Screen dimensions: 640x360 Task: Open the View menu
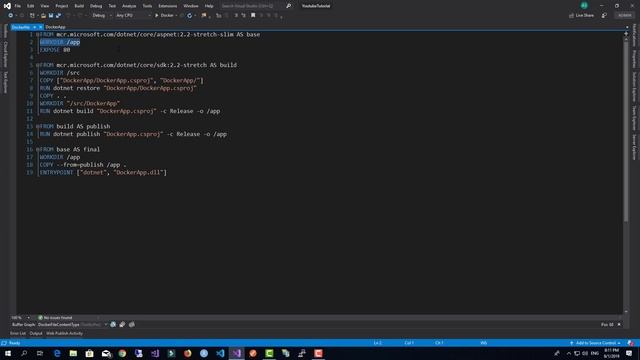point(44,6)
